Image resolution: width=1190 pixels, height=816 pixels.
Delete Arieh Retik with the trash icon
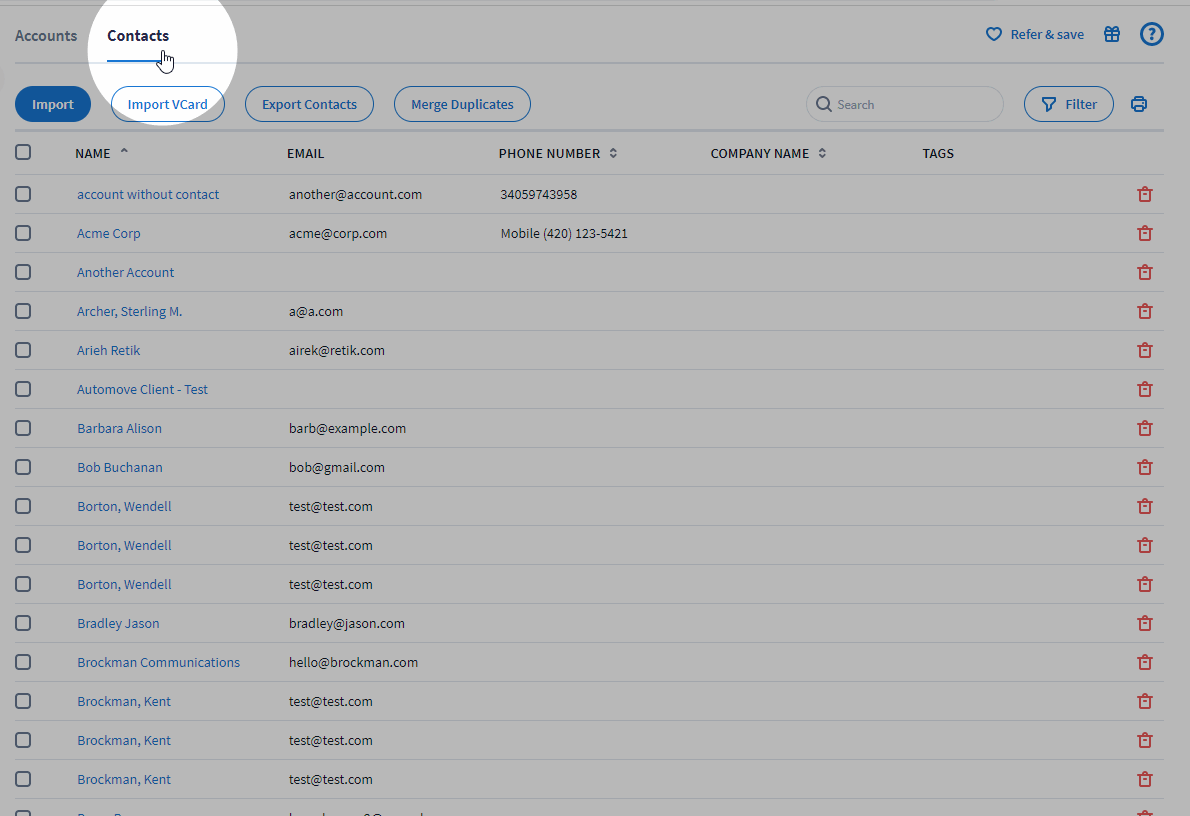point(1145,350)
